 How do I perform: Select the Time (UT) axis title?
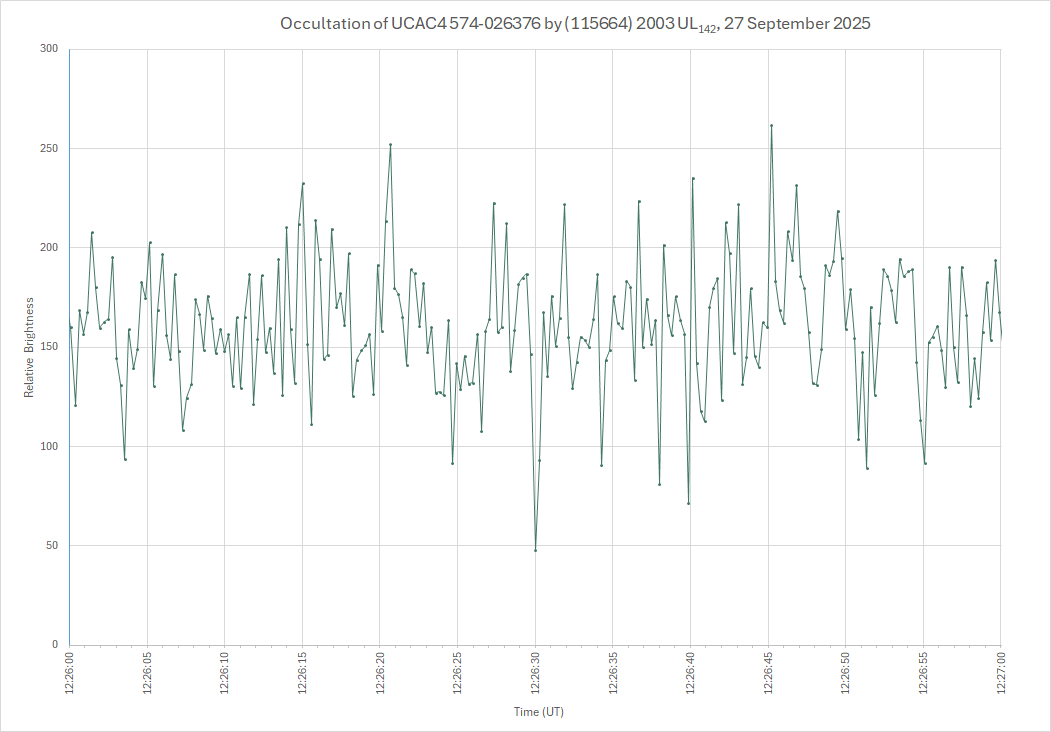click(x=539, y=712)
